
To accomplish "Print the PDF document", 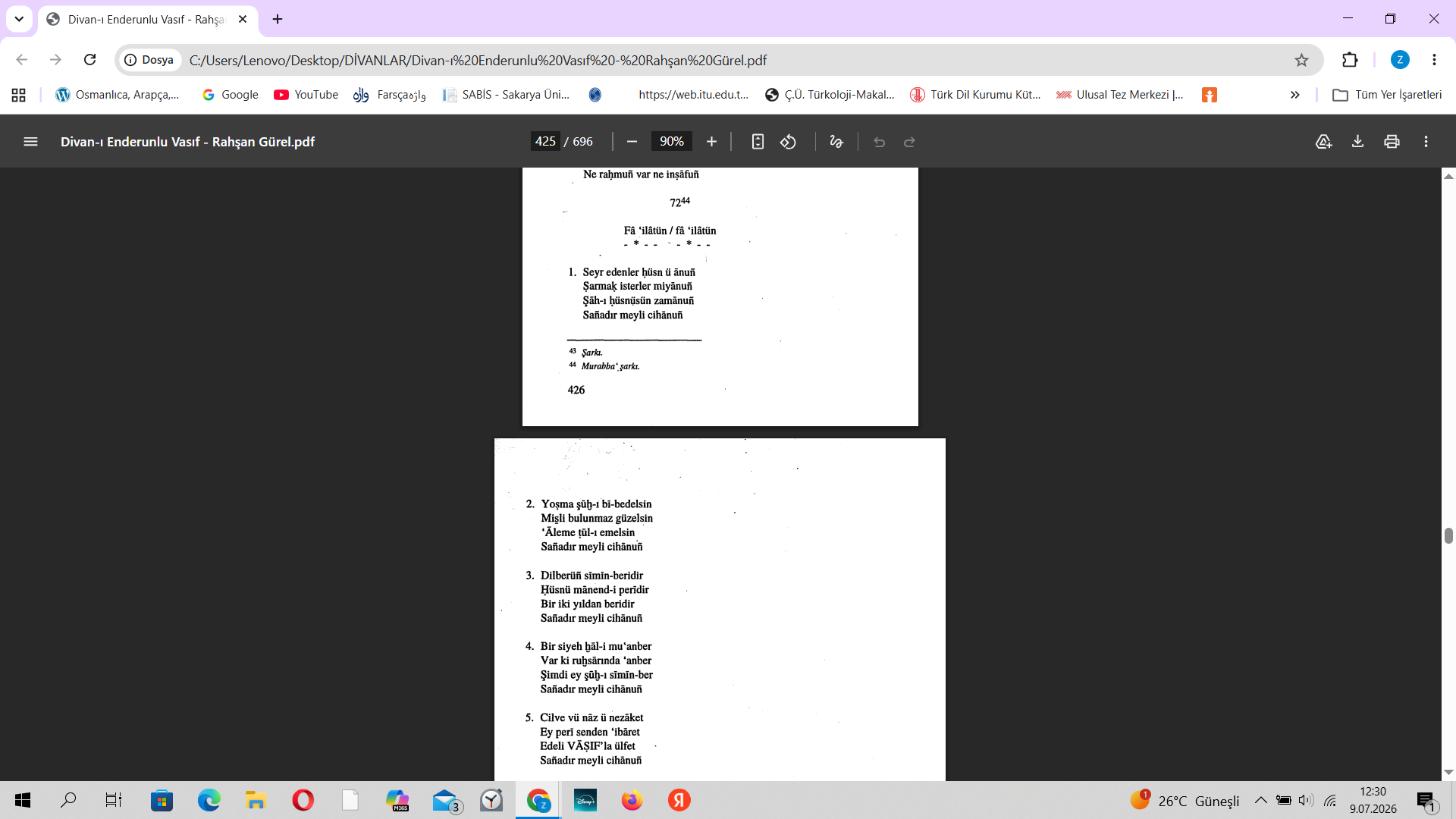I will (1392, 142).
